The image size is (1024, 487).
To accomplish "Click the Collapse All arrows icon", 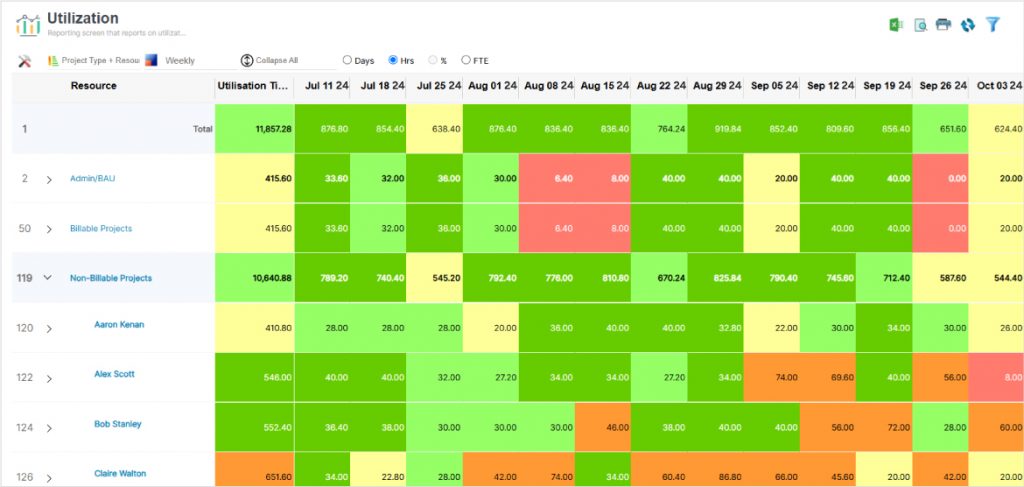I will [247, 61].
